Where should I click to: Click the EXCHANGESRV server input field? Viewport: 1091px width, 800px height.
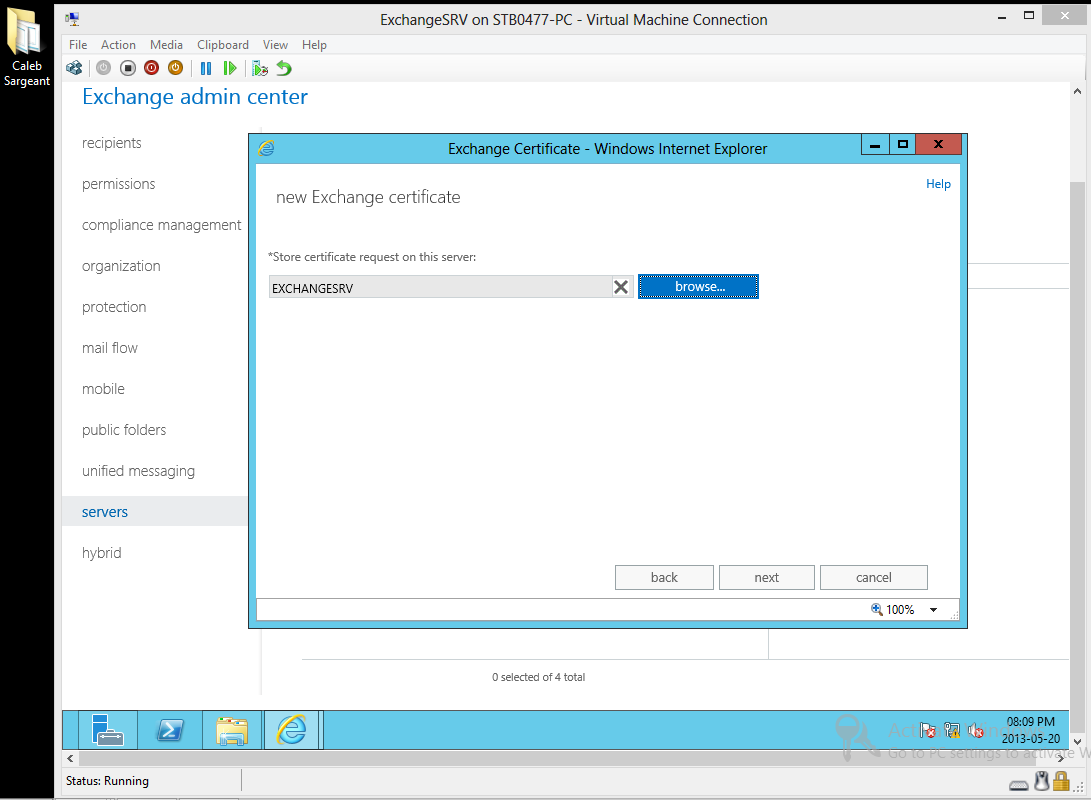pos(440,287)
